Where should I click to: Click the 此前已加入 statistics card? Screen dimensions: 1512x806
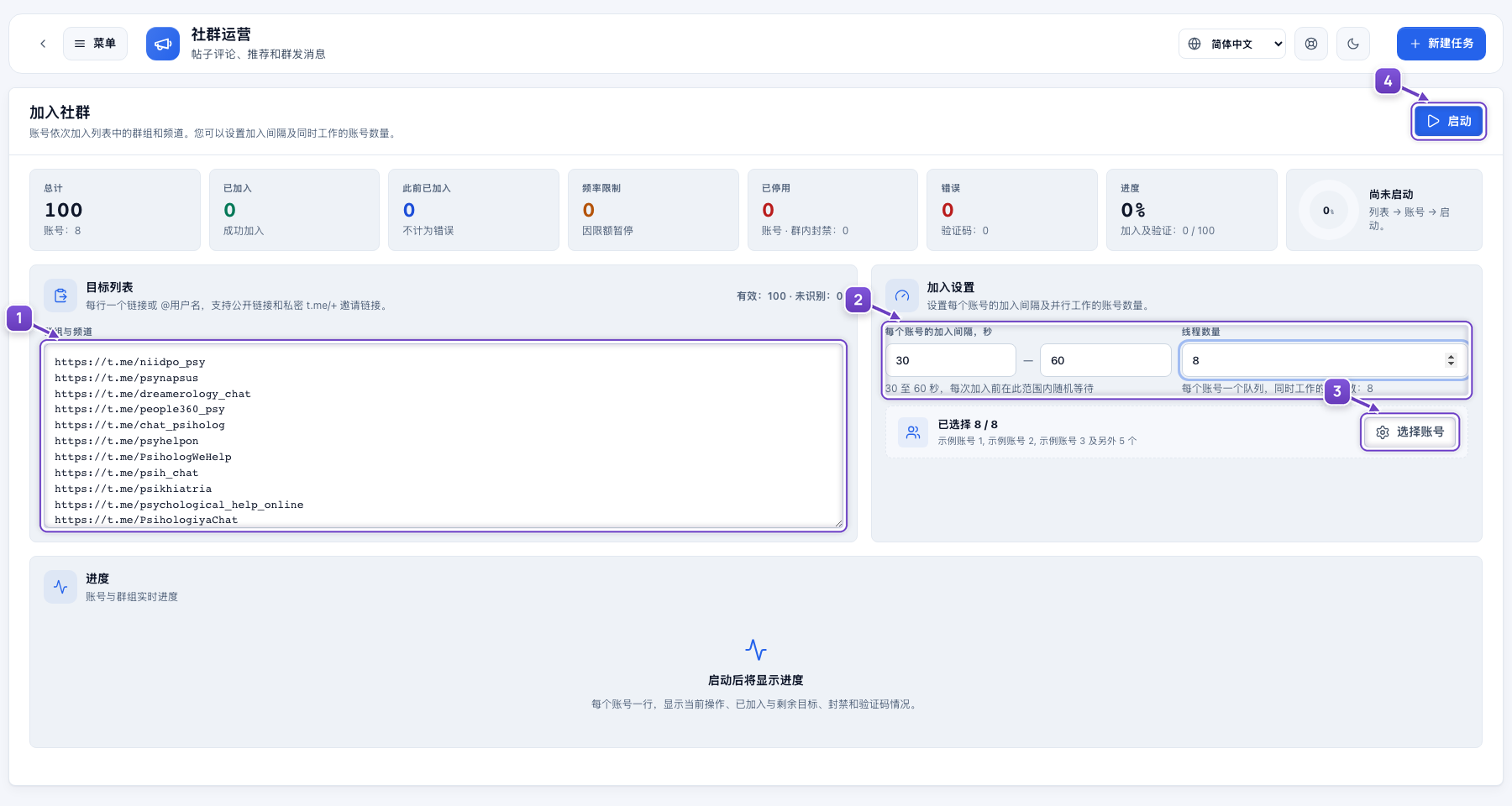point(474,210)
